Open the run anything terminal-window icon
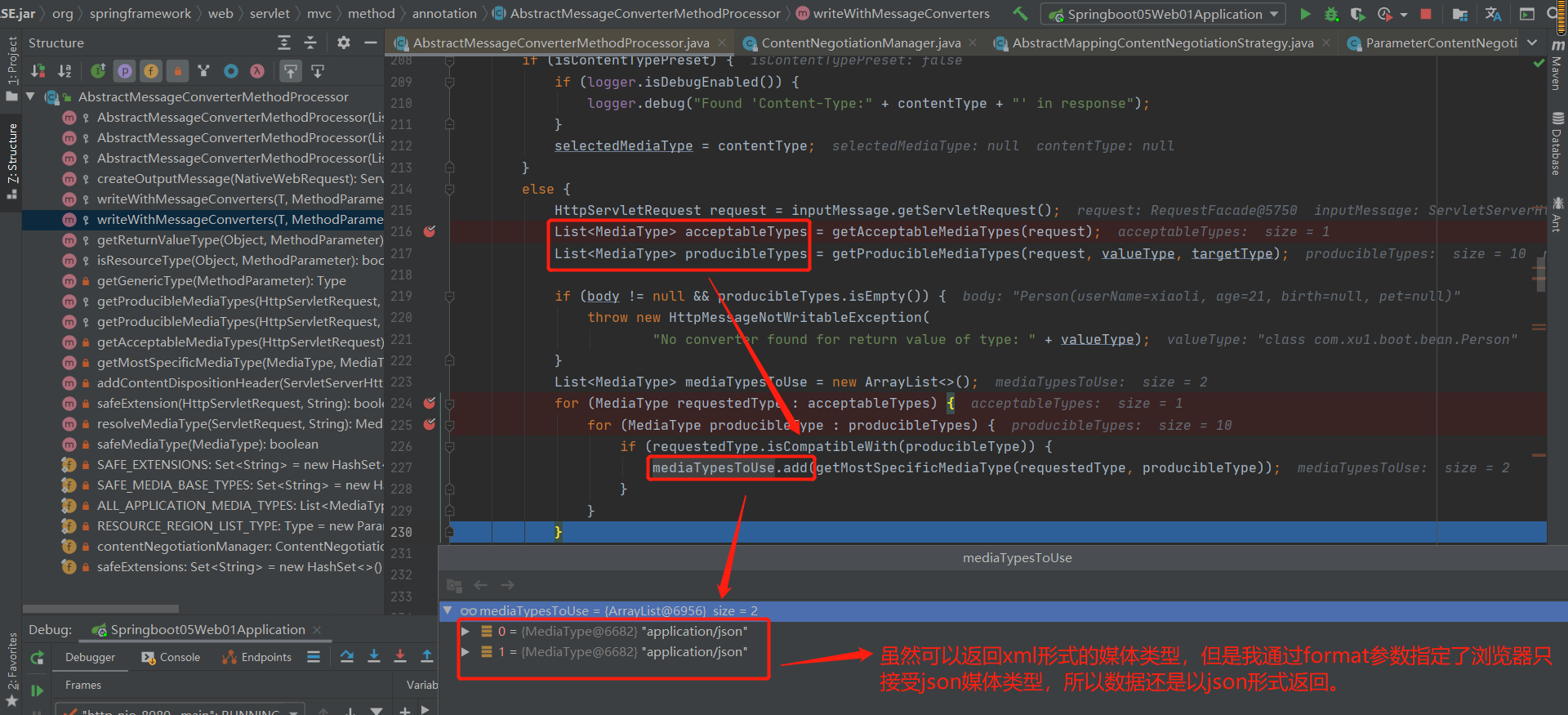 point(1526,14)
